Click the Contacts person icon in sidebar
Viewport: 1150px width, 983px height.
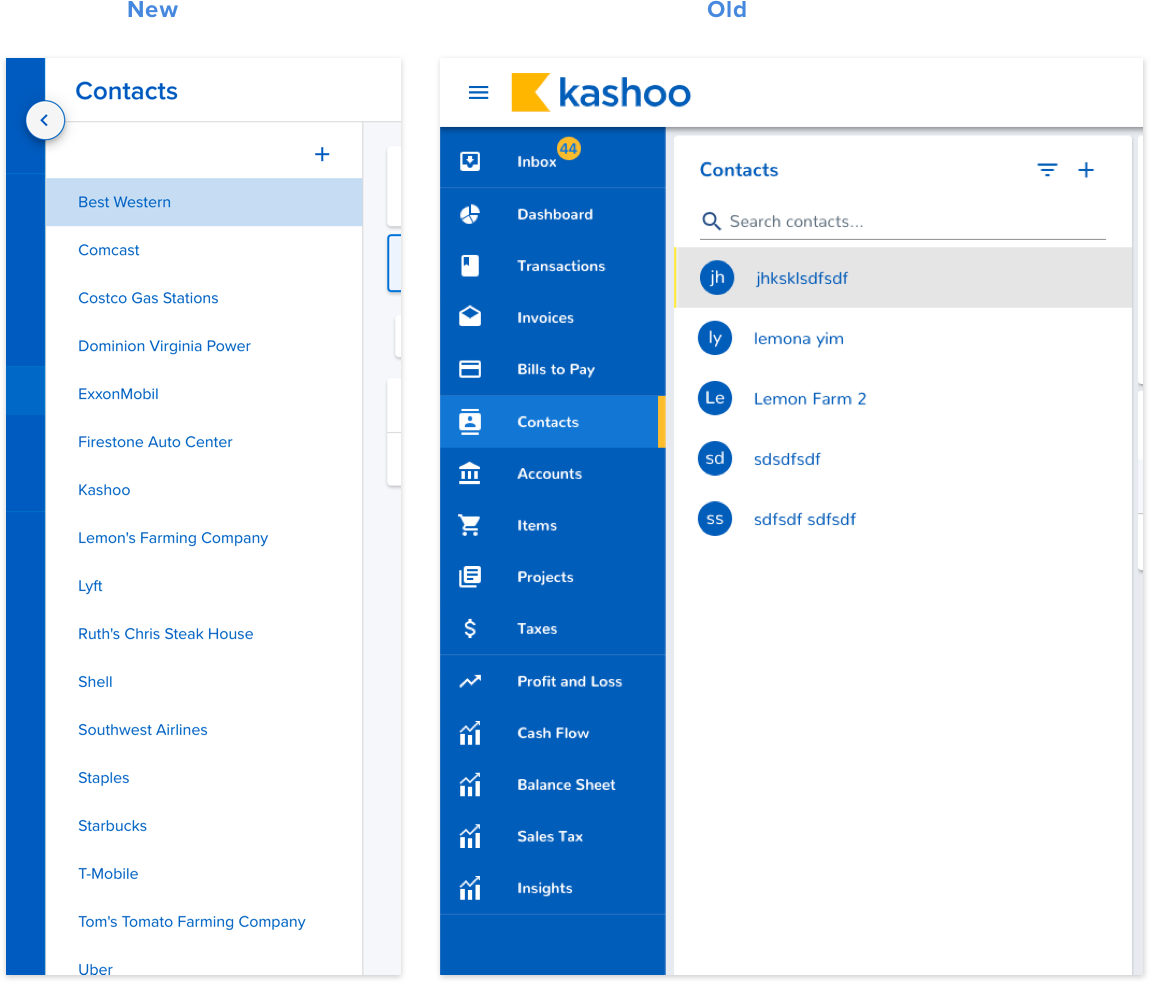coord(470,422)
